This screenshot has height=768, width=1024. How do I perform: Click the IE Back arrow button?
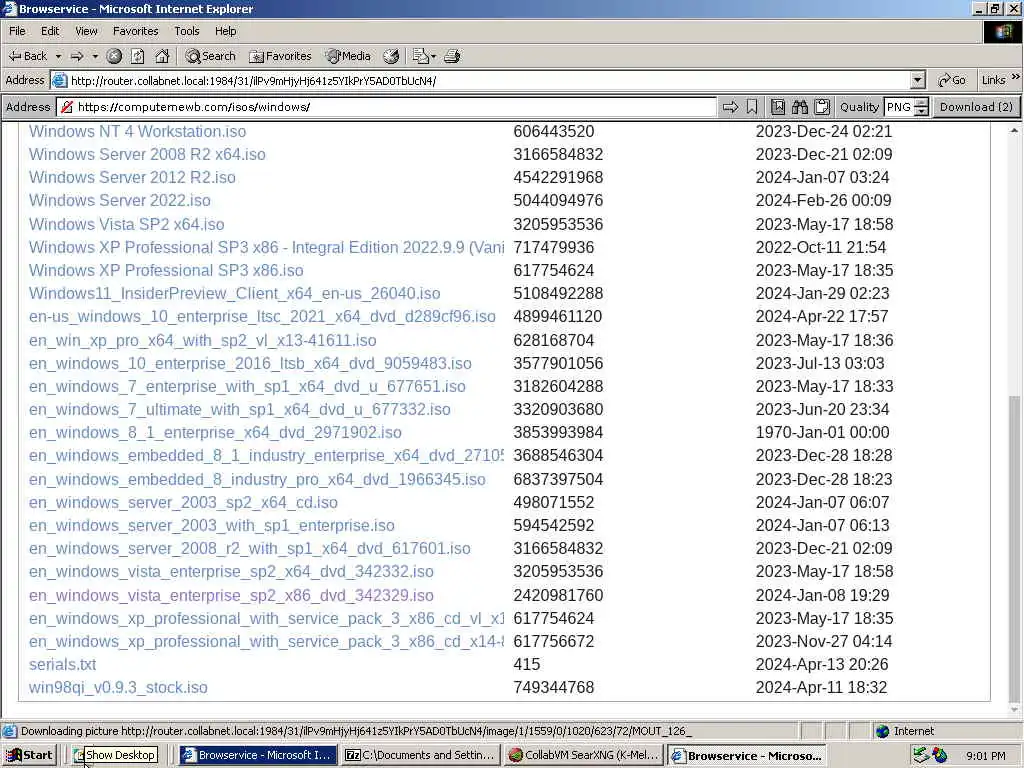[27, 56]
